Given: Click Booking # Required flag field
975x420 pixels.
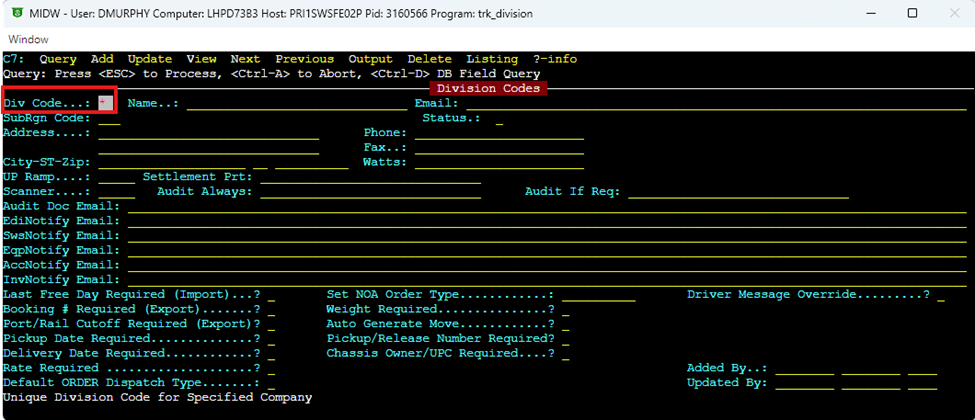Looking at the screenshot, I should pos(271,309).
